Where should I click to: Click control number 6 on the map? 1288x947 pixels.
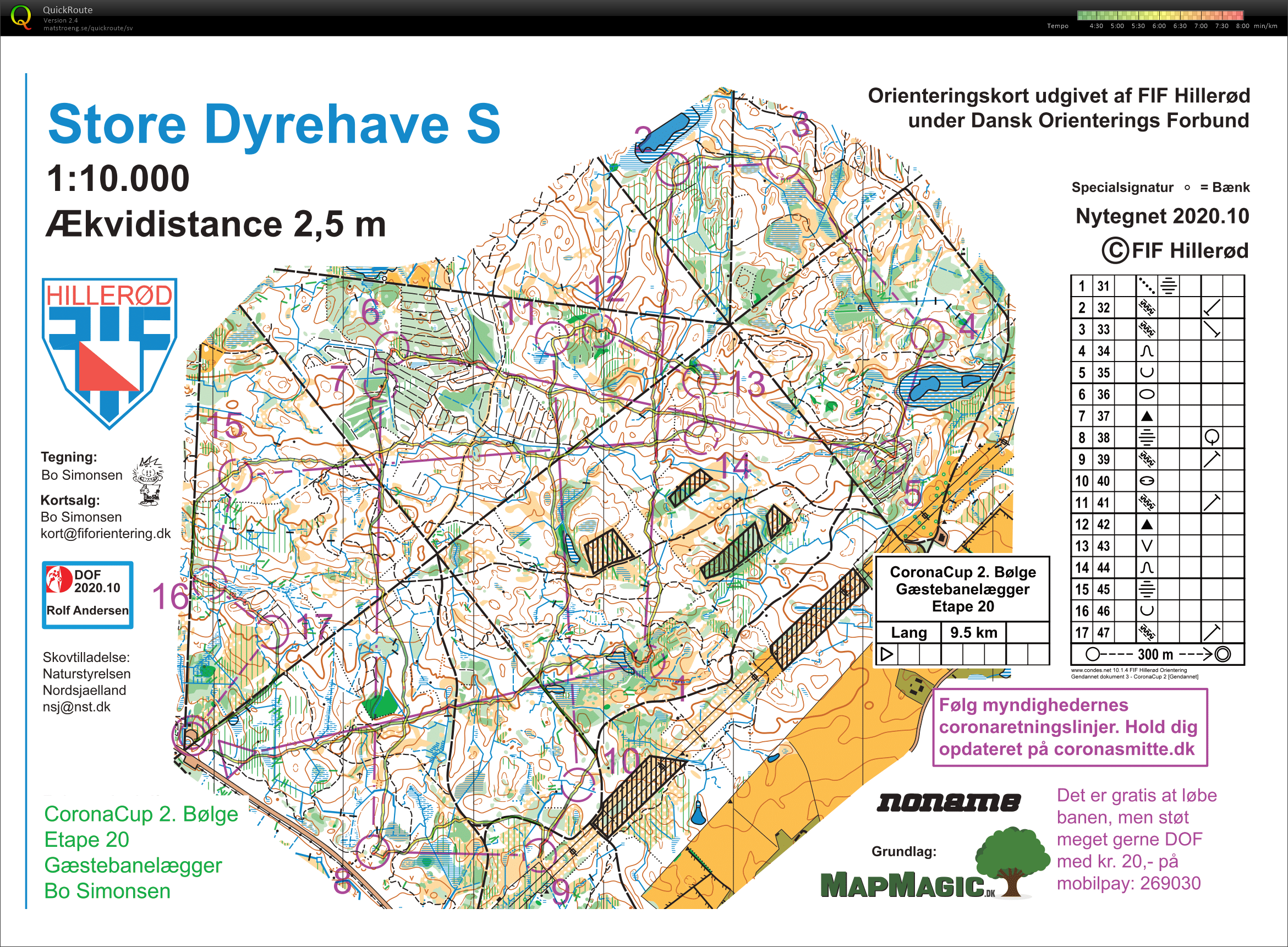(x=370, y=311)
